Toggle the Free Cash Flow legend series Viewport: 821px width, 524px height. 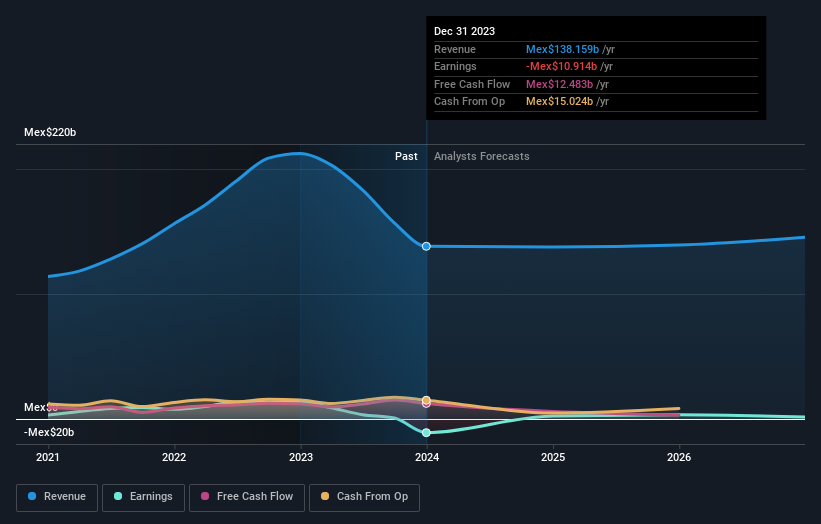pyautogui.click(x=247, y=497)
